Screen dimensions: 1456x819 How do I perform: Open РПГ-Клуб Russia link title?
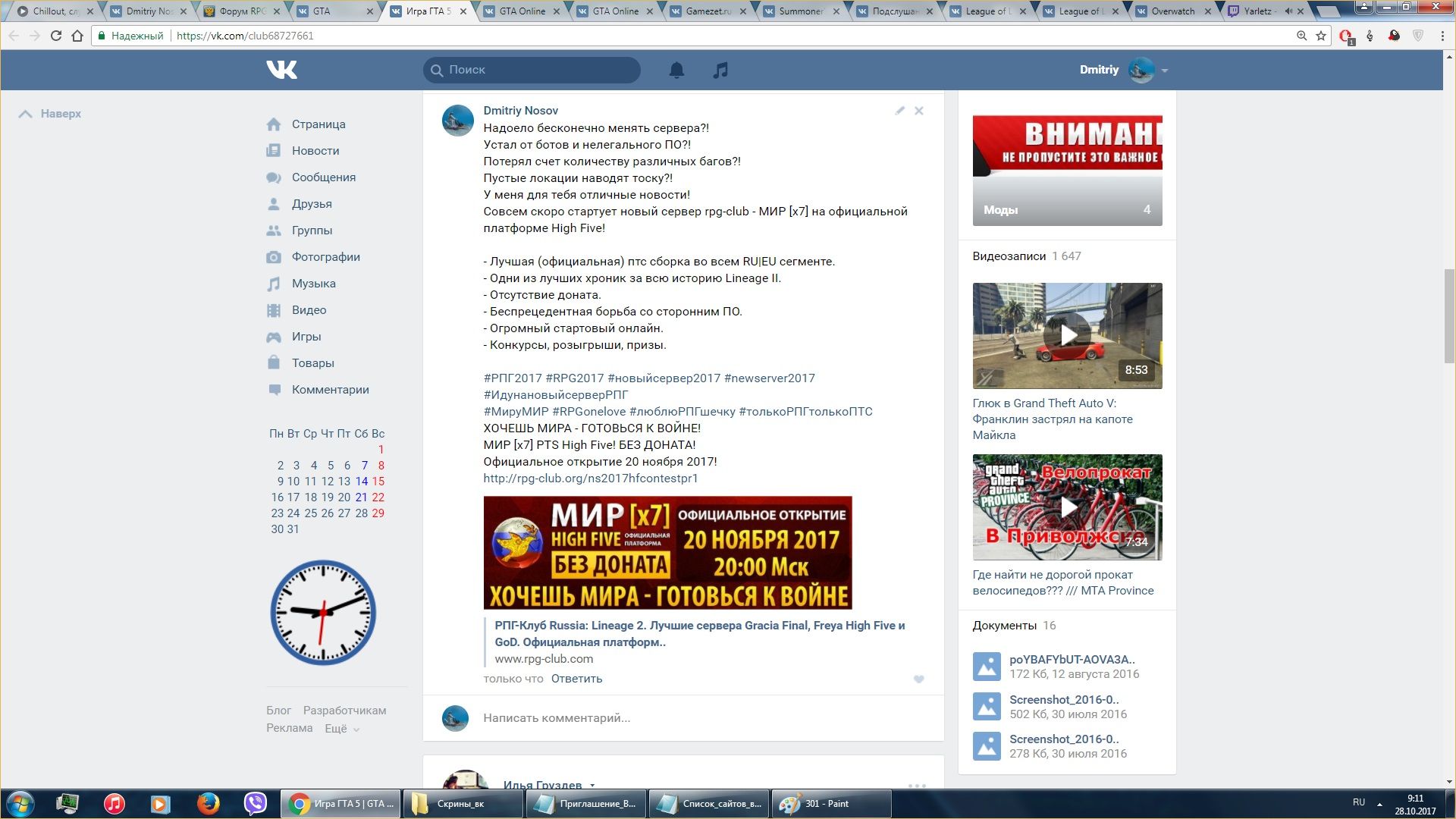(700, 634)
